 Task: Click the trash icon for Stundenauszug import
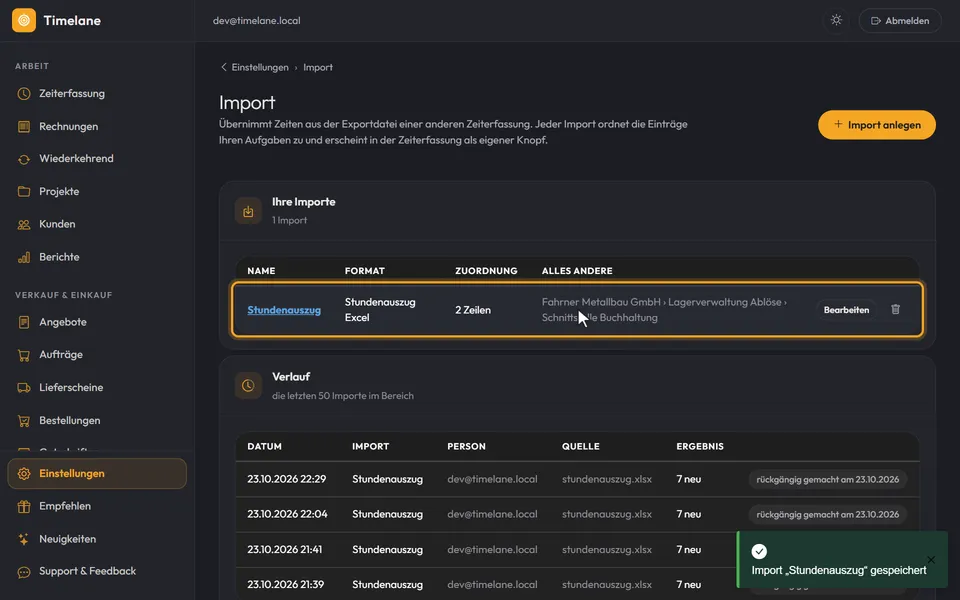(x=895, y=309)
